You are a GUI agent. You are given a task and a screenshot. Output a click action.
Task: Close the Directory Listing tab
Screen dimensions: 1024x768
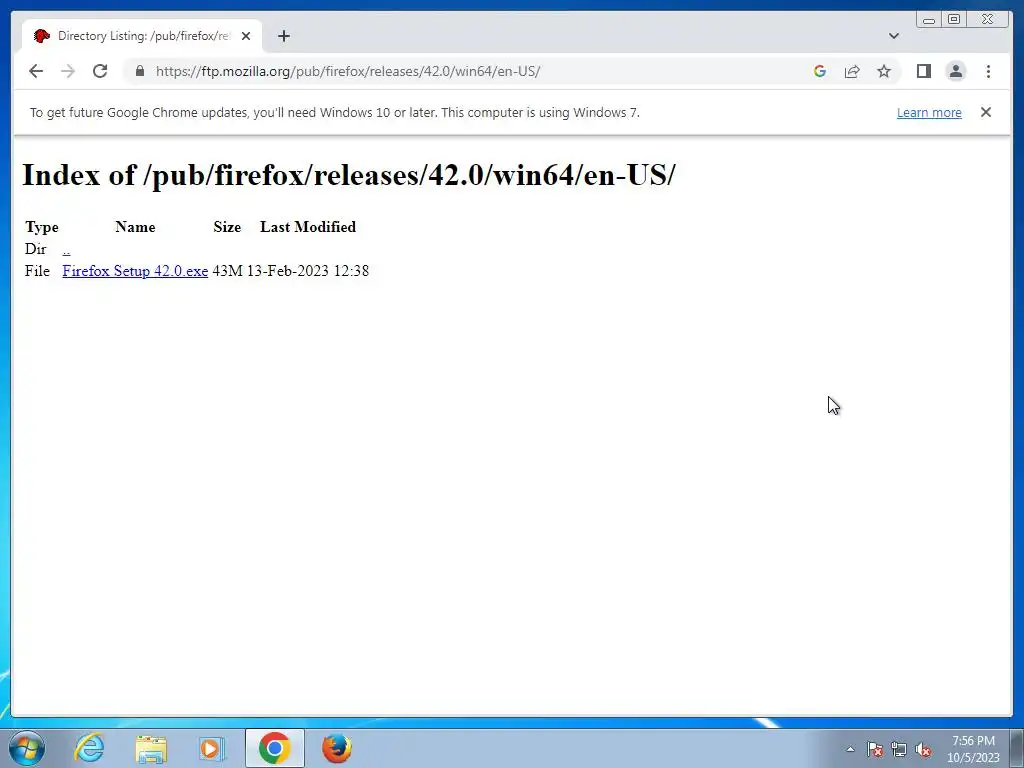[x=246, y=36]
